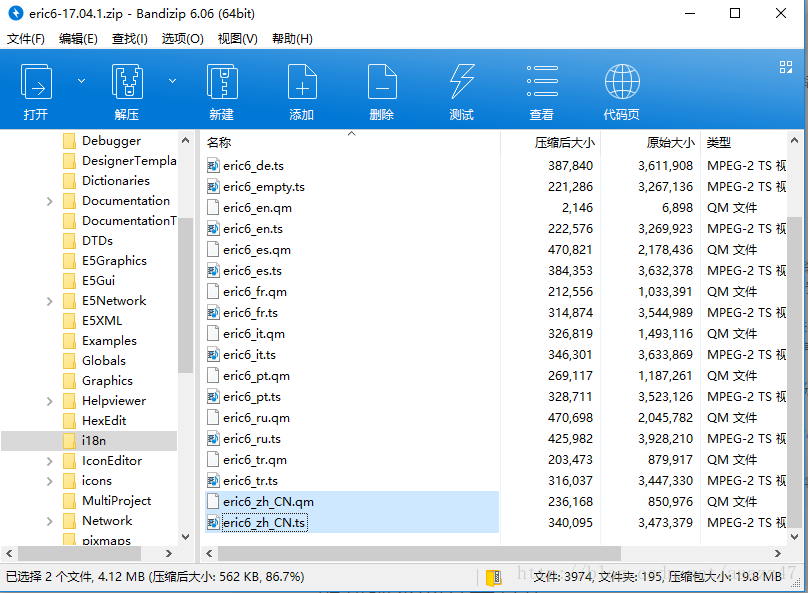
Task: Click the Extract (解压) toolbar icon
Action: pyautogui.click(x=126, y=82)
